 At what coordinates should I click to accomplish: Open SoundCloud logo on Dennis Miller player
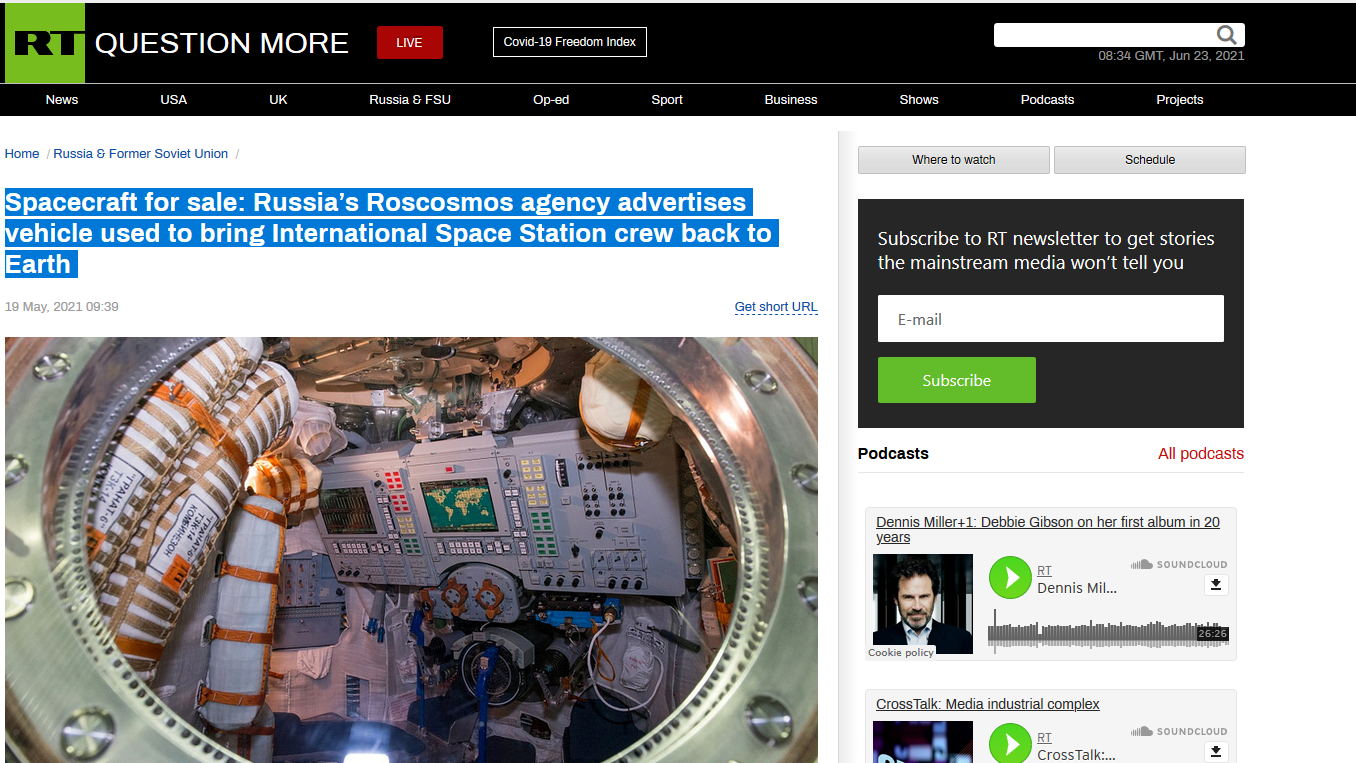1179,565
